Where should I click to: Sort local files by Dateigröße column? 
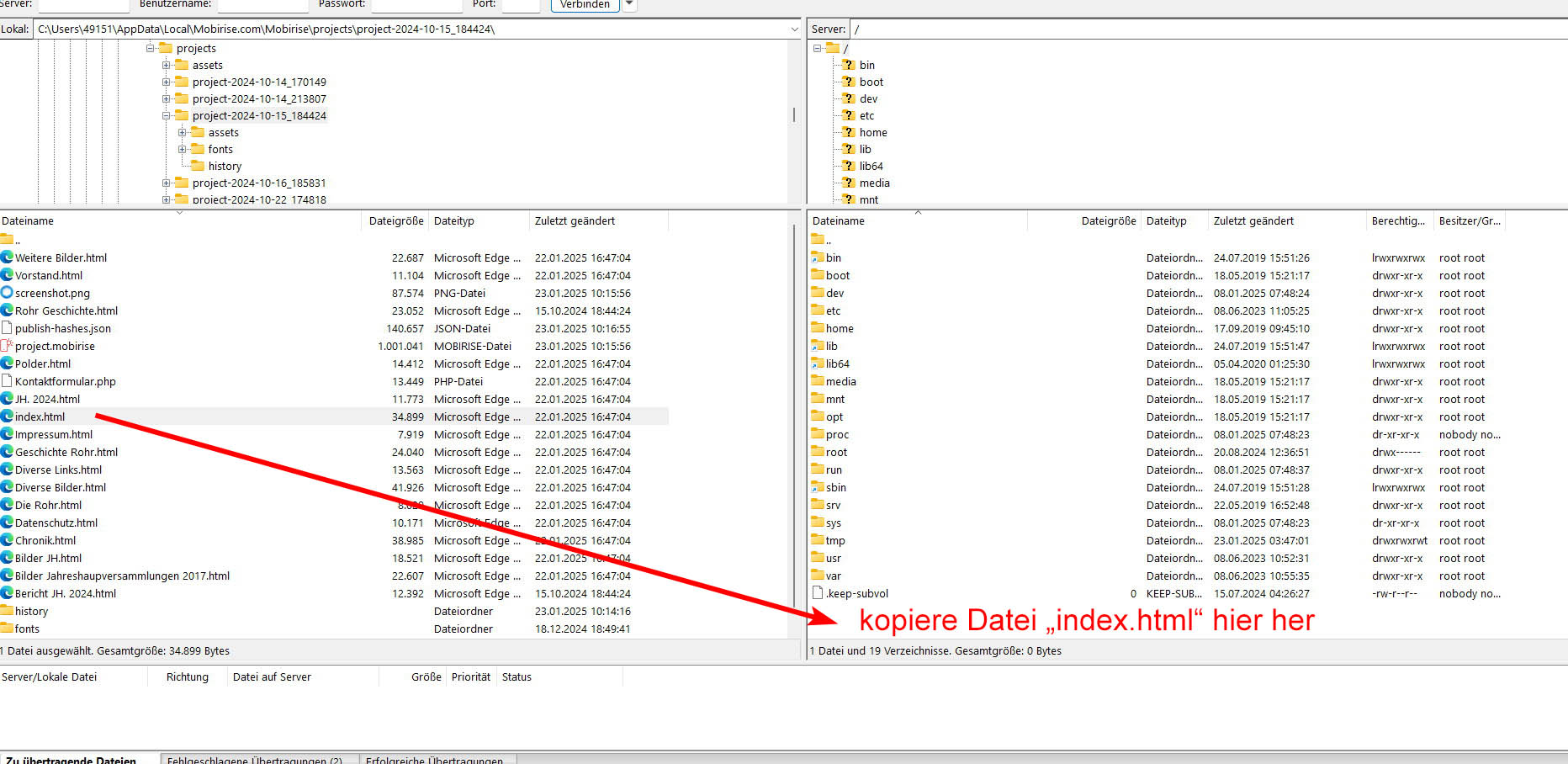click(395, 221)
